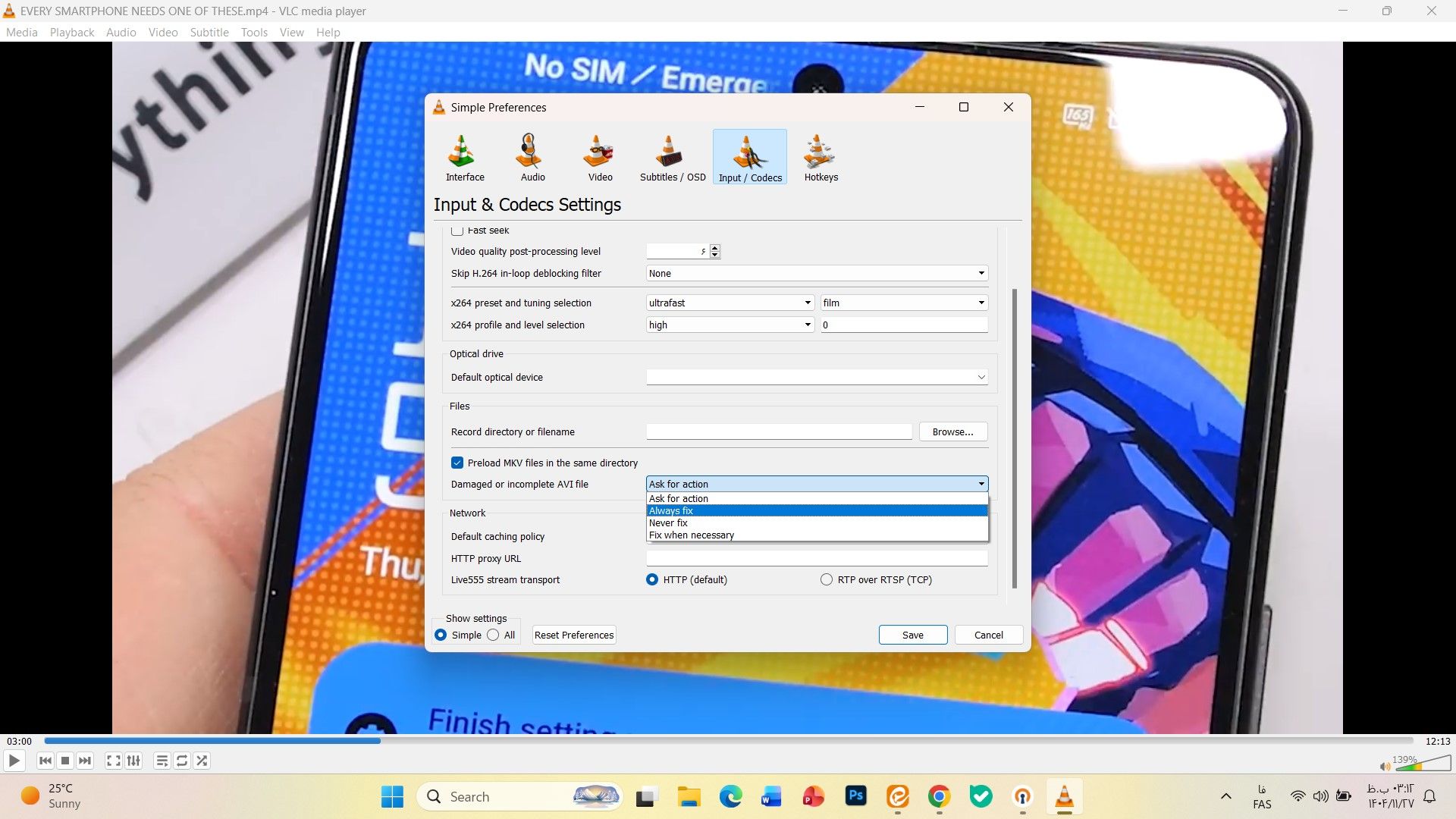Open the Hotkeys preferences section
The width and height of the screenshot is (1456, 819).
[820, 157]
